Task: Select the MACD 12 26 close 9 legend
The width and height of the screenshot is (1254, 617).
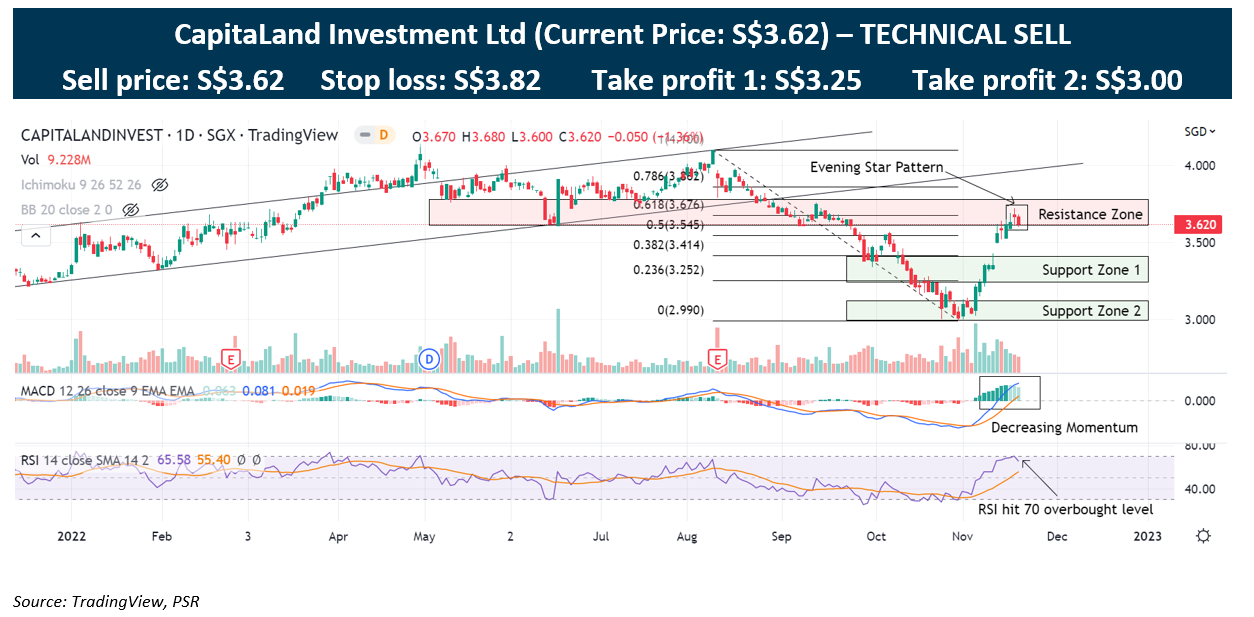Action: tap(108, 389)
